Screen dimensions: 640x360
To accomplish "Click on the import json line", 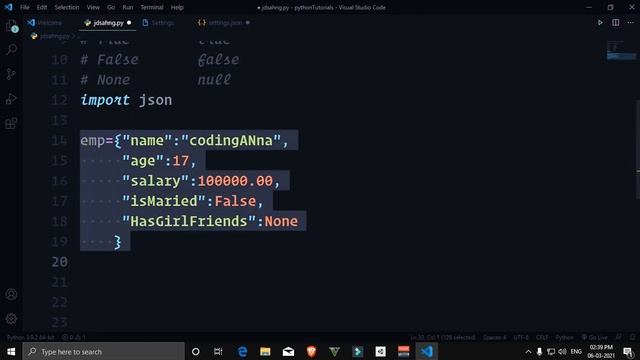I will pos(126,100).
